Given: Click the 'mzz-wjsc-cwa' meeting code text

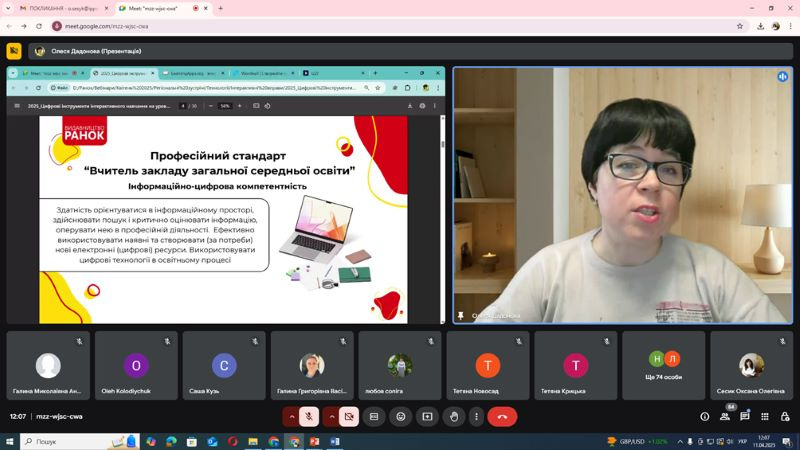Looking at the screenshot, I should point(59,416).
